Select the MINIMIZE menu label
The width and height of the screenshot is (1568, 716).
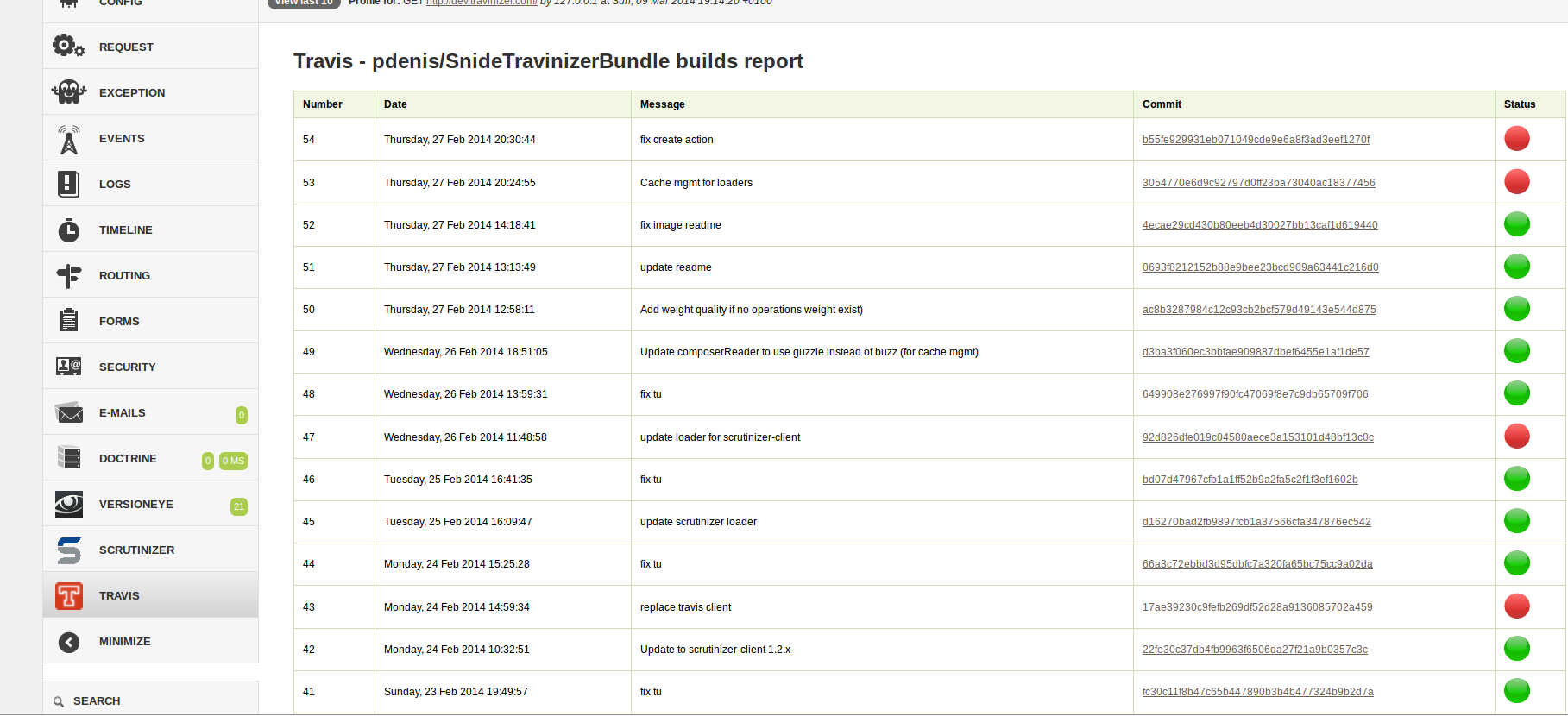pos(124,642)
